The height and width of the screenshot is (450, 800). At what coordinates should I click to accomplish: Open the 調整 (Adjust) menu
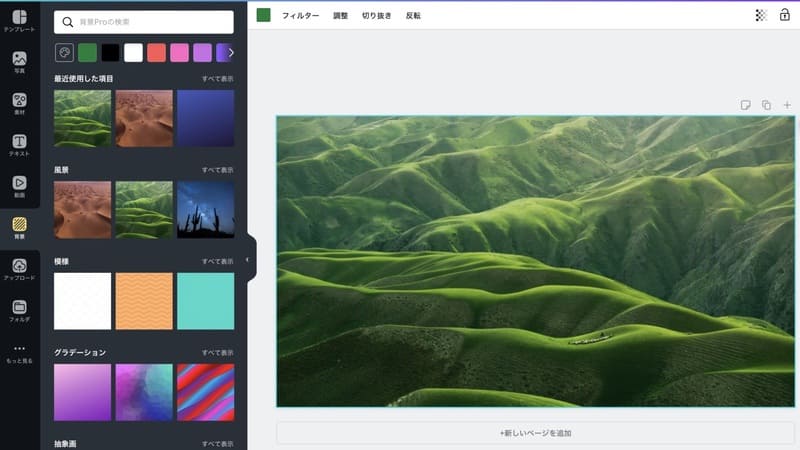(x=340, y=16)
